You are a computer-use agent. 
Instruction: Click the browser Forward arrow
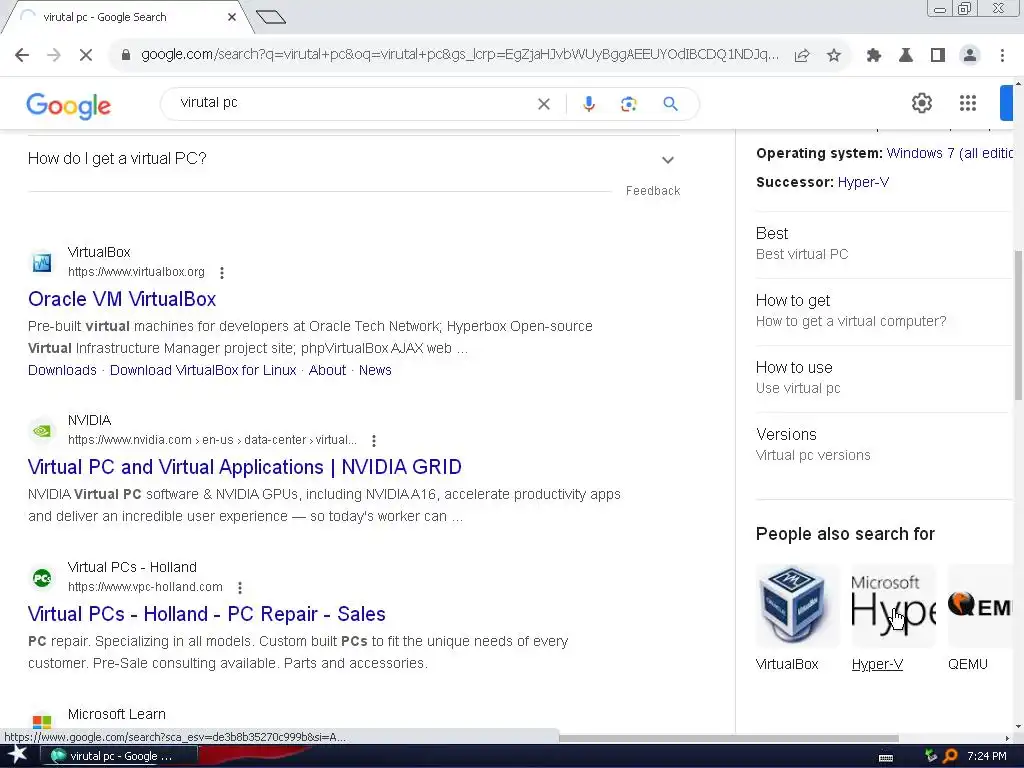click(x=54, y=55)
